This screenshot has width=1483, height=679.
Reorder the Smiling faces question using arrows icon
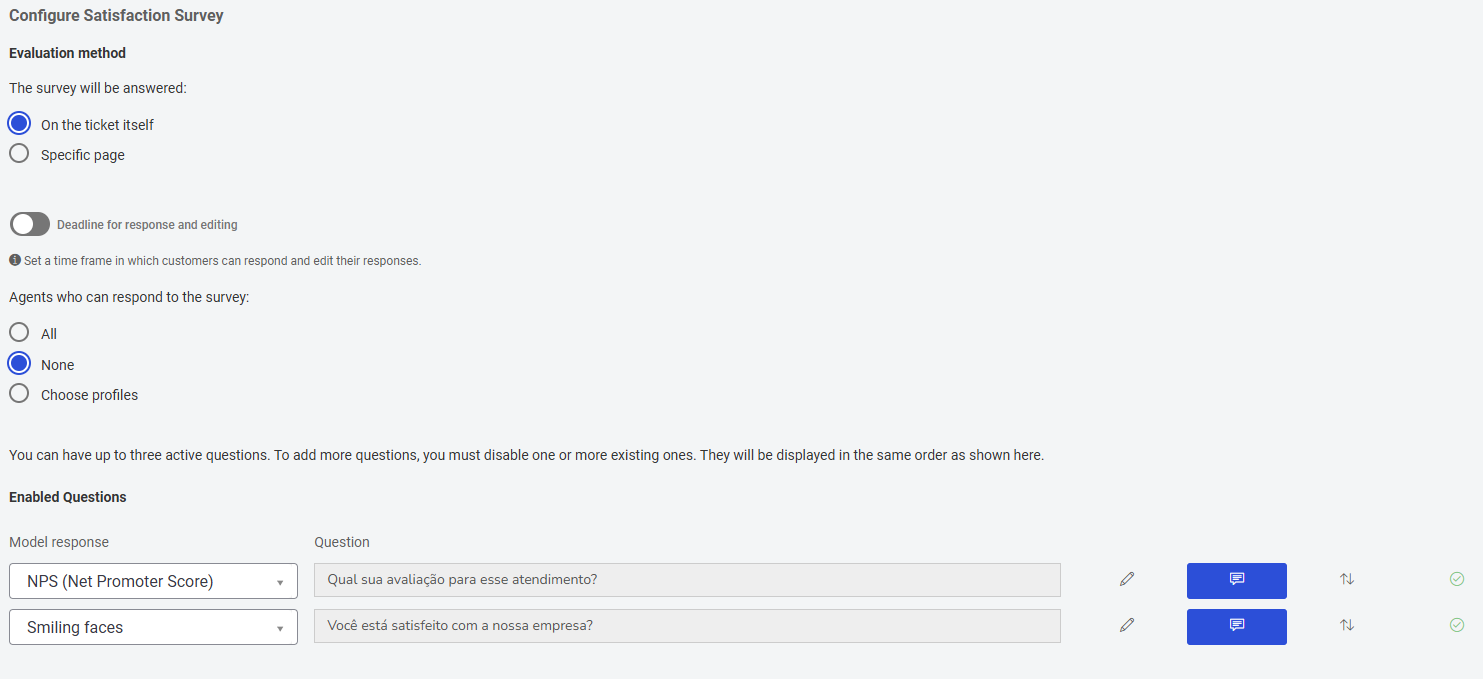pos(1347,625)
